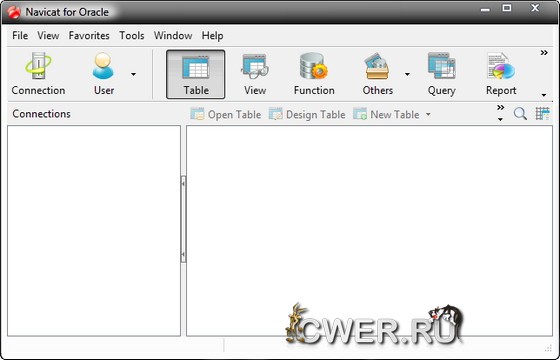The width and height of the screenshot is (560, 360).
Task: Show more object toolbar buttons chevron
Action: [x=501, y=108]
